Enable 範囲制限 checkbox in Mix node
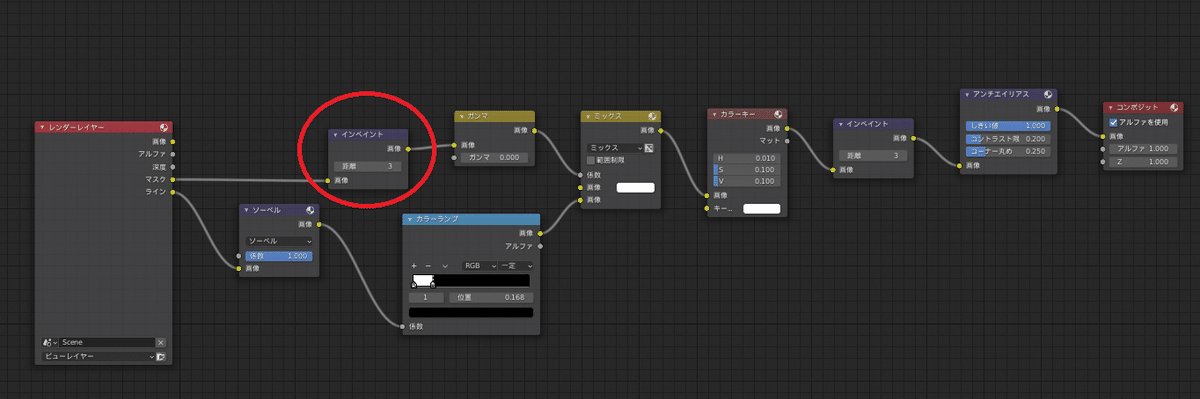 590,160
